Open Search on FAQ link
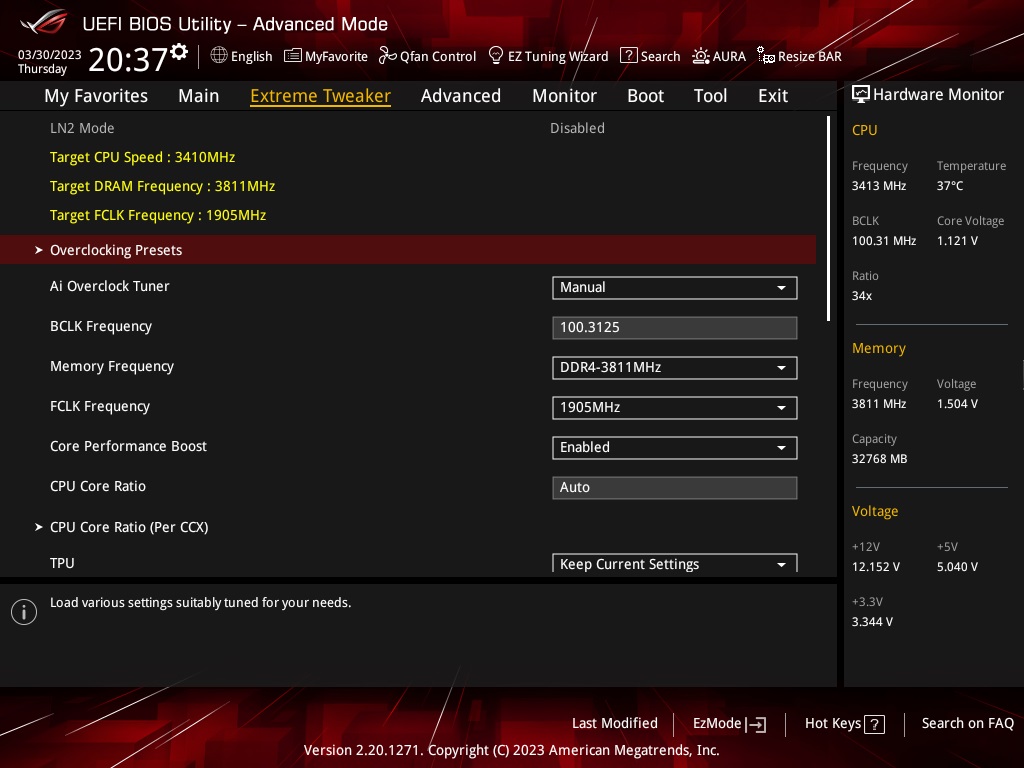This screenshot has width=1024, height=768. pos(967,724)
